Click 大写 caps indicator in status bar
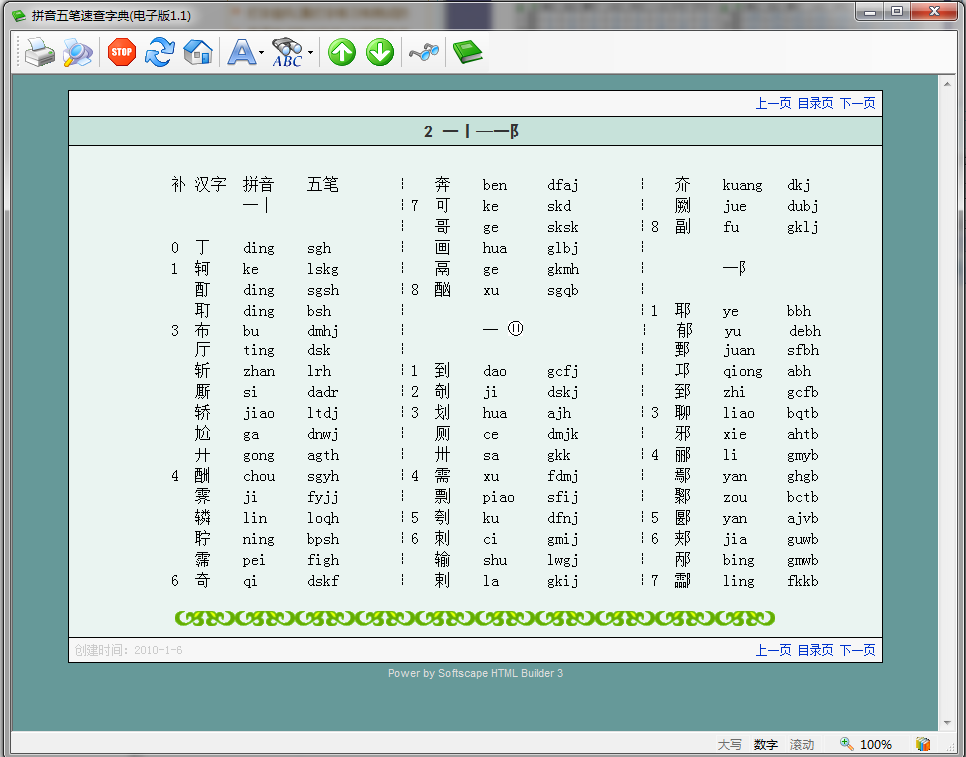The width and height of the screenshot is (966, 757). 729,745
